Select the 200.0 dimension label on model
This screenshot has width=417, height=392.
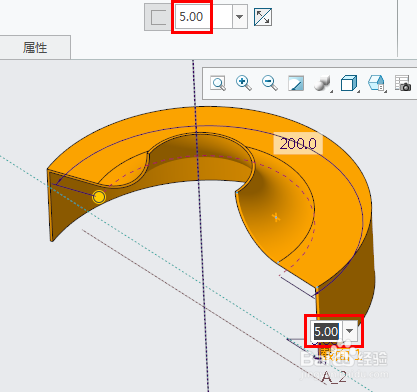coord(298,144)
